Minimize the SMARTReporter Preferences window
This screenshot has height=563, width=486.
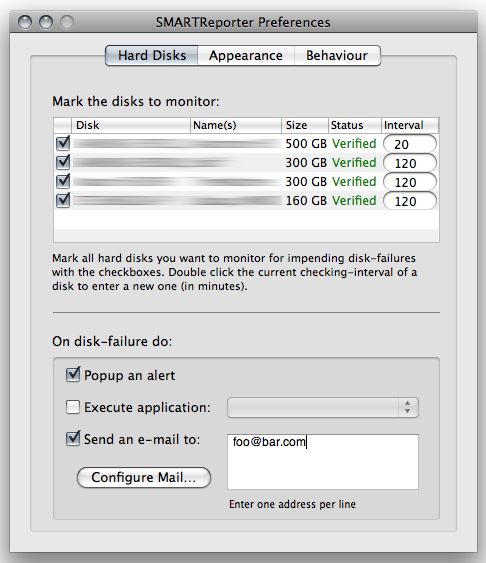[46, 22]
